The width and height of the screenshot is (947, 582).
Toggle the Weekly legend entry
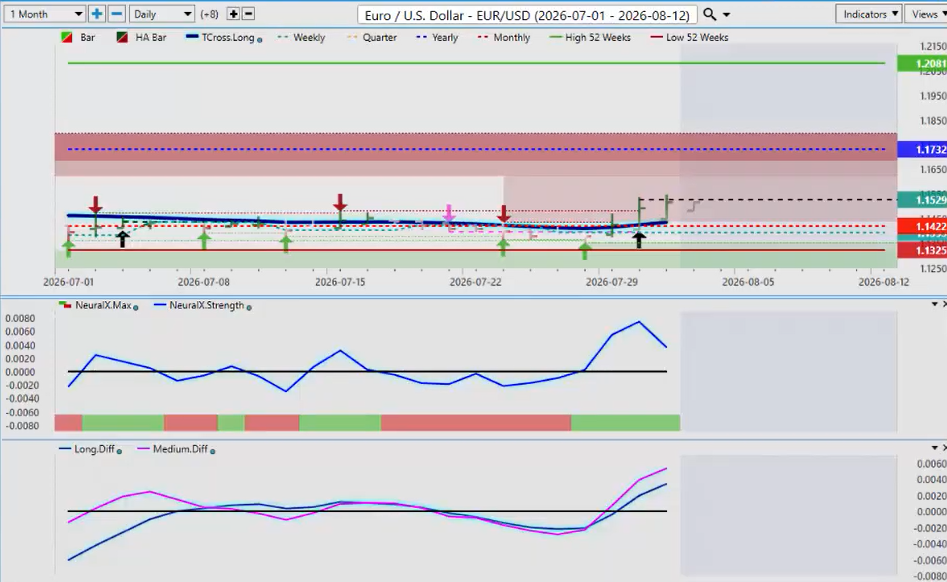(301, 37)
